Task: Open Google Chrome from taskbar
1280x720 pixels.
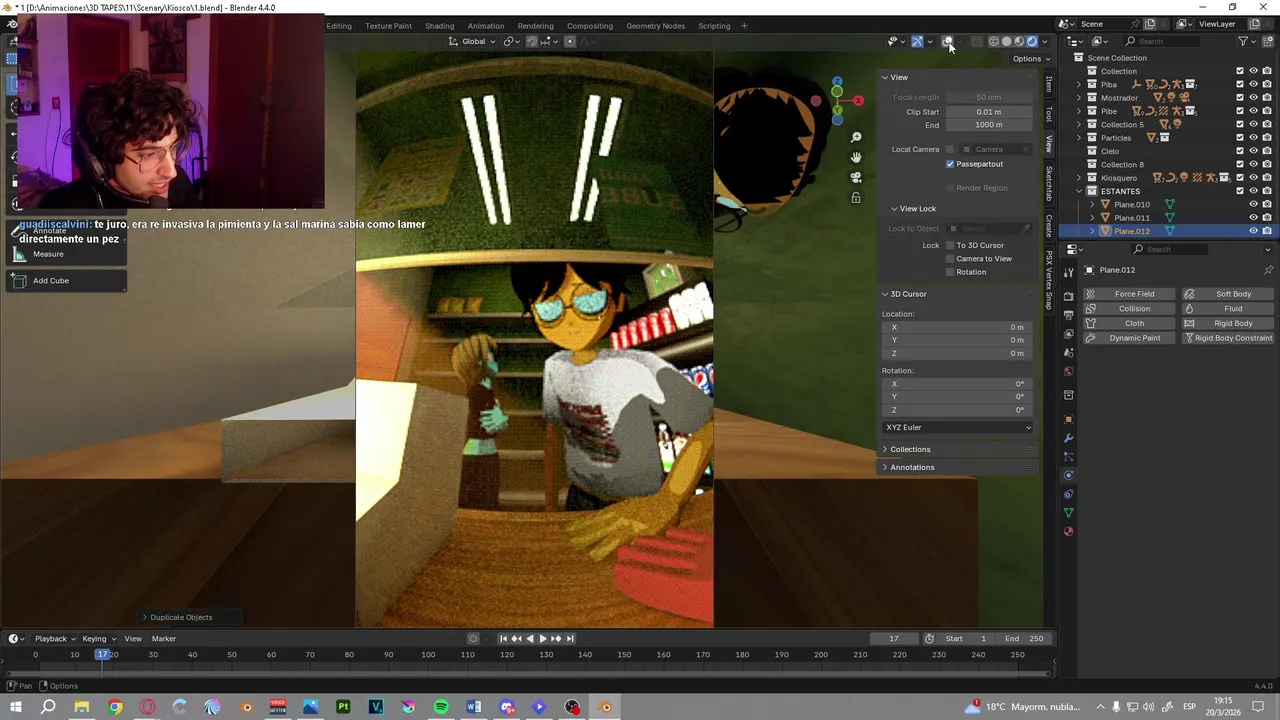Action: 115,707
